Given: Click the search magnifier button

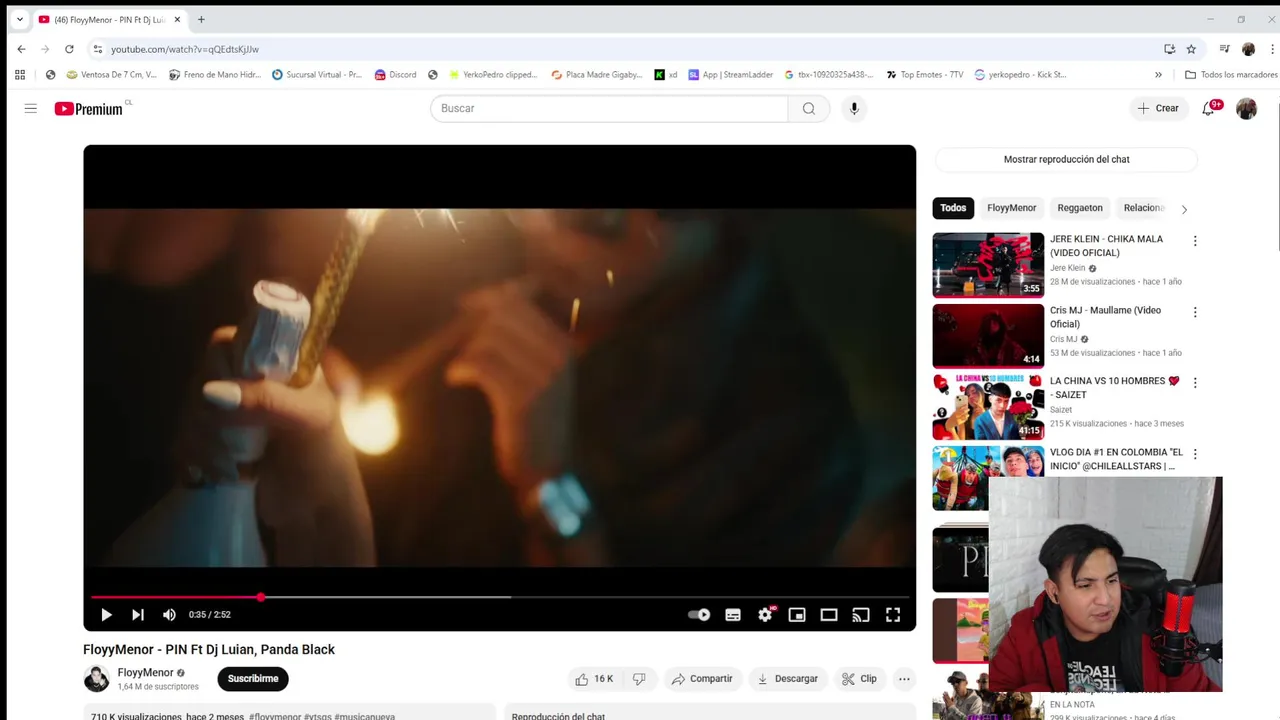Looking at the screenshot, I should [x=809, y=108].
